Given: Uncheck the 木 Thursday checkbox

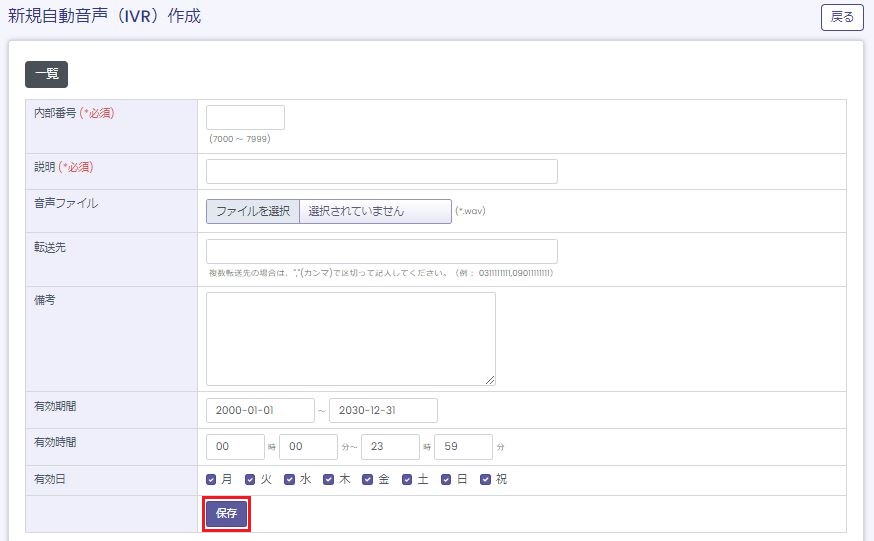Looking at the screenshot, I should pos(329,480).
